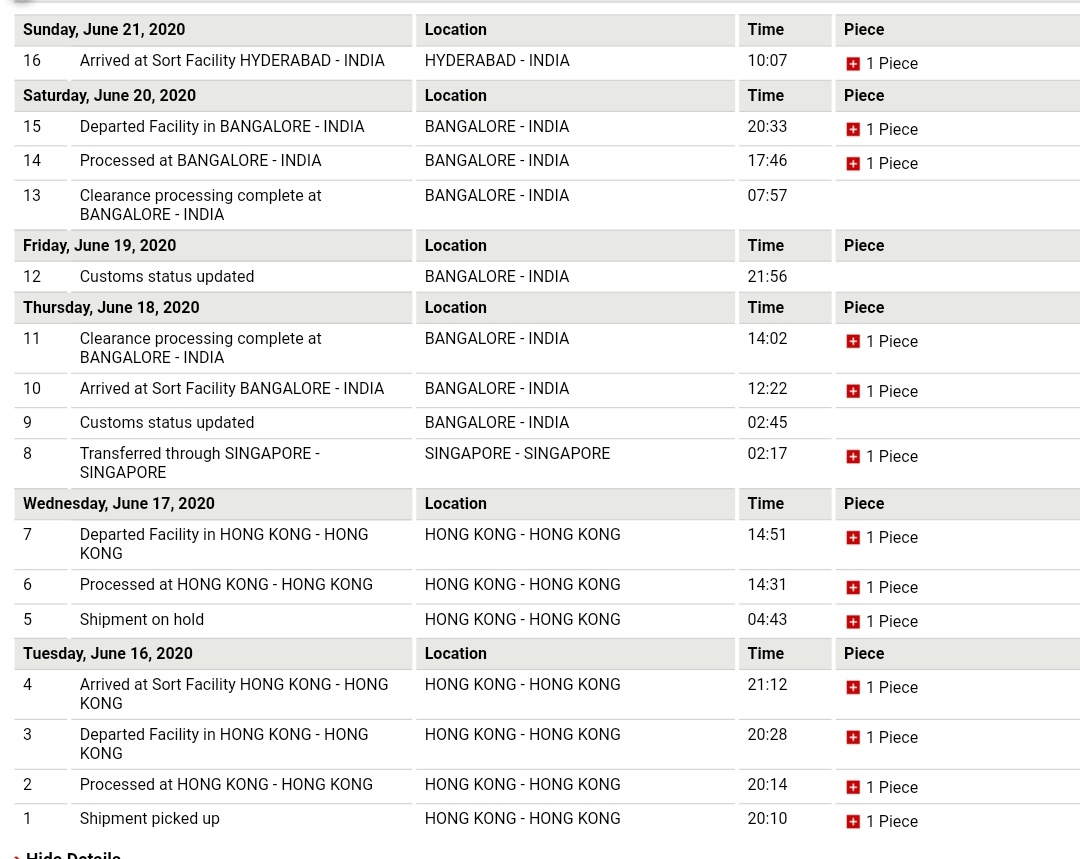Expand piece for Arrived Sort Facility Bangalore 12:22
The height and width of the screenshot is (859, 1080).
click(853, 391)
